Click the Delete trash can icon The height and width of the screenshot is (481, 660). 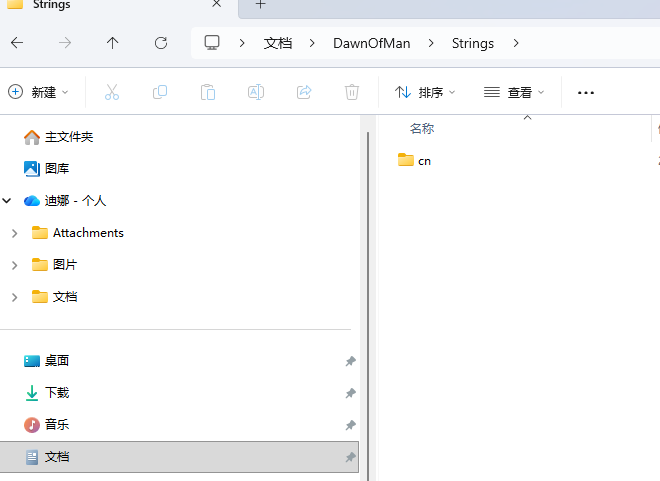[x=352, y=92]
